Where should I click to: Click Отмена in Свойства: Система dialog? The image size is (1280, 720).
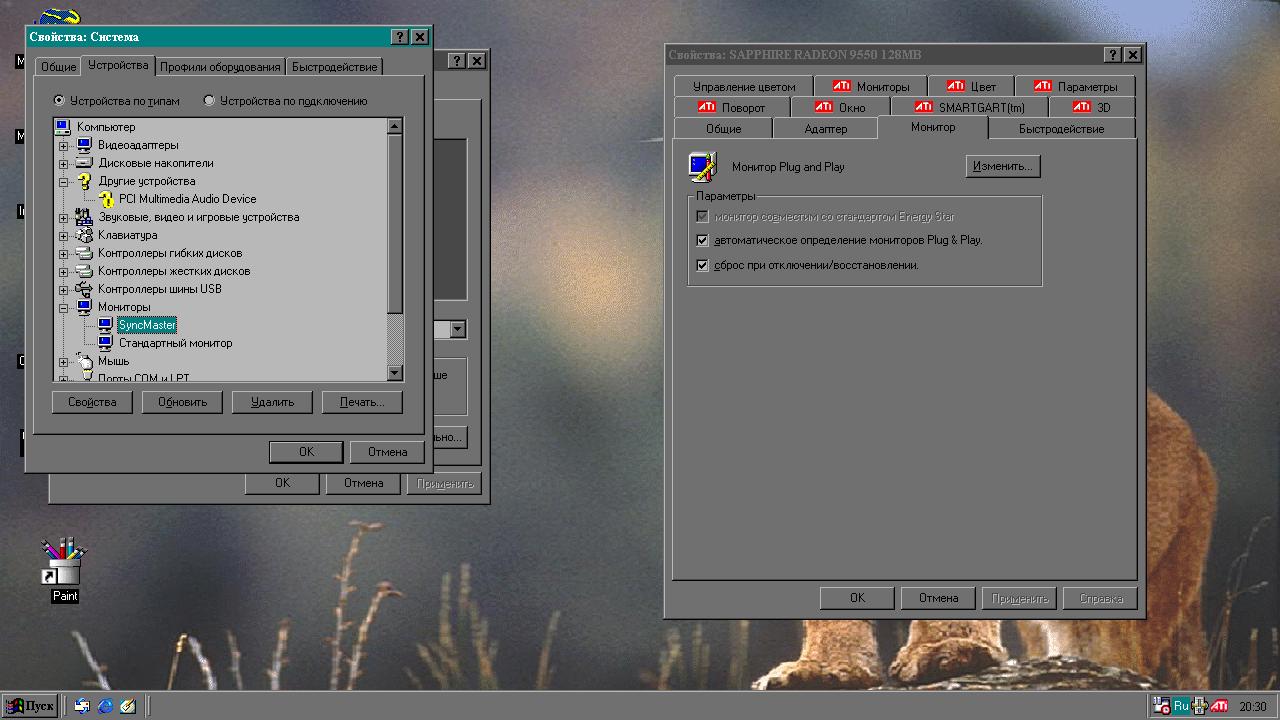[387, 452]
